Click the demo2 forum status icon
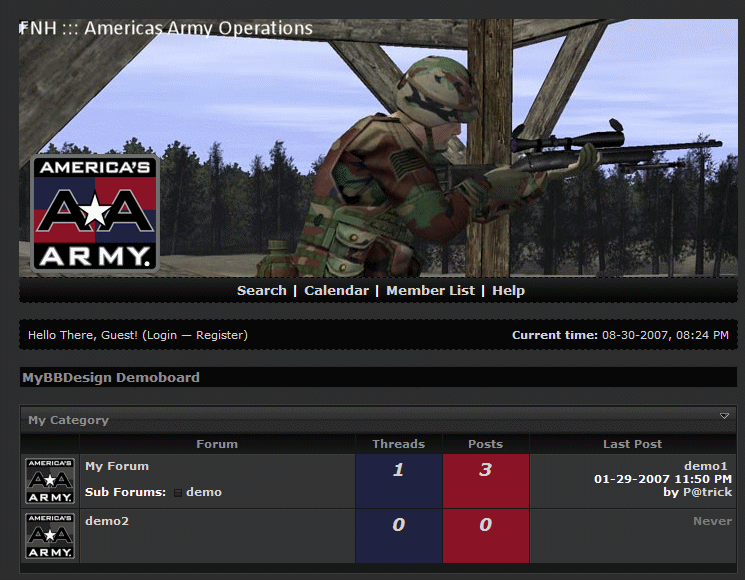Screen dimensions: 745x580 pyautogui.click(x=50, y=536)
